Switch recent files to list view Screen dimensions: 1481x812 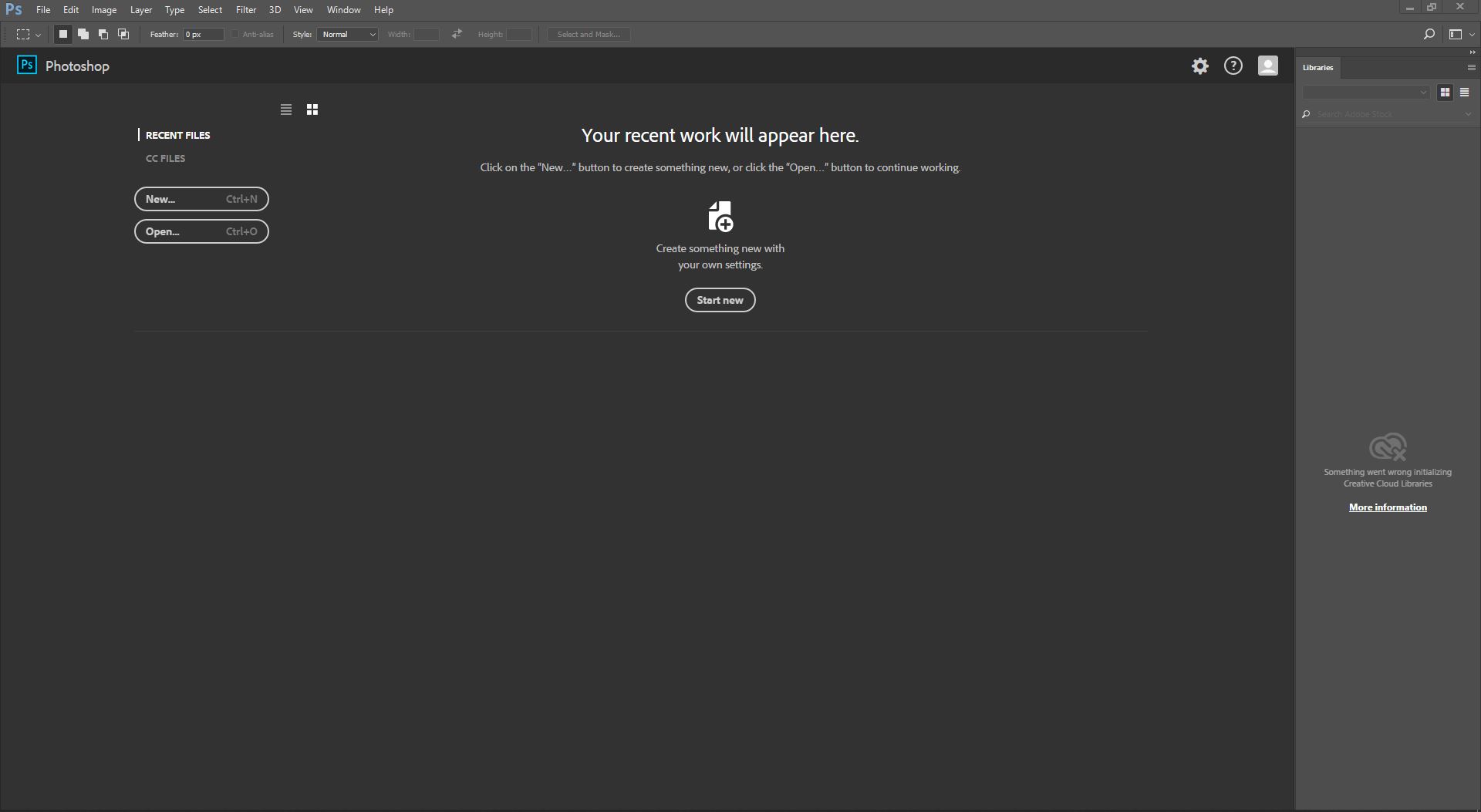286,110
